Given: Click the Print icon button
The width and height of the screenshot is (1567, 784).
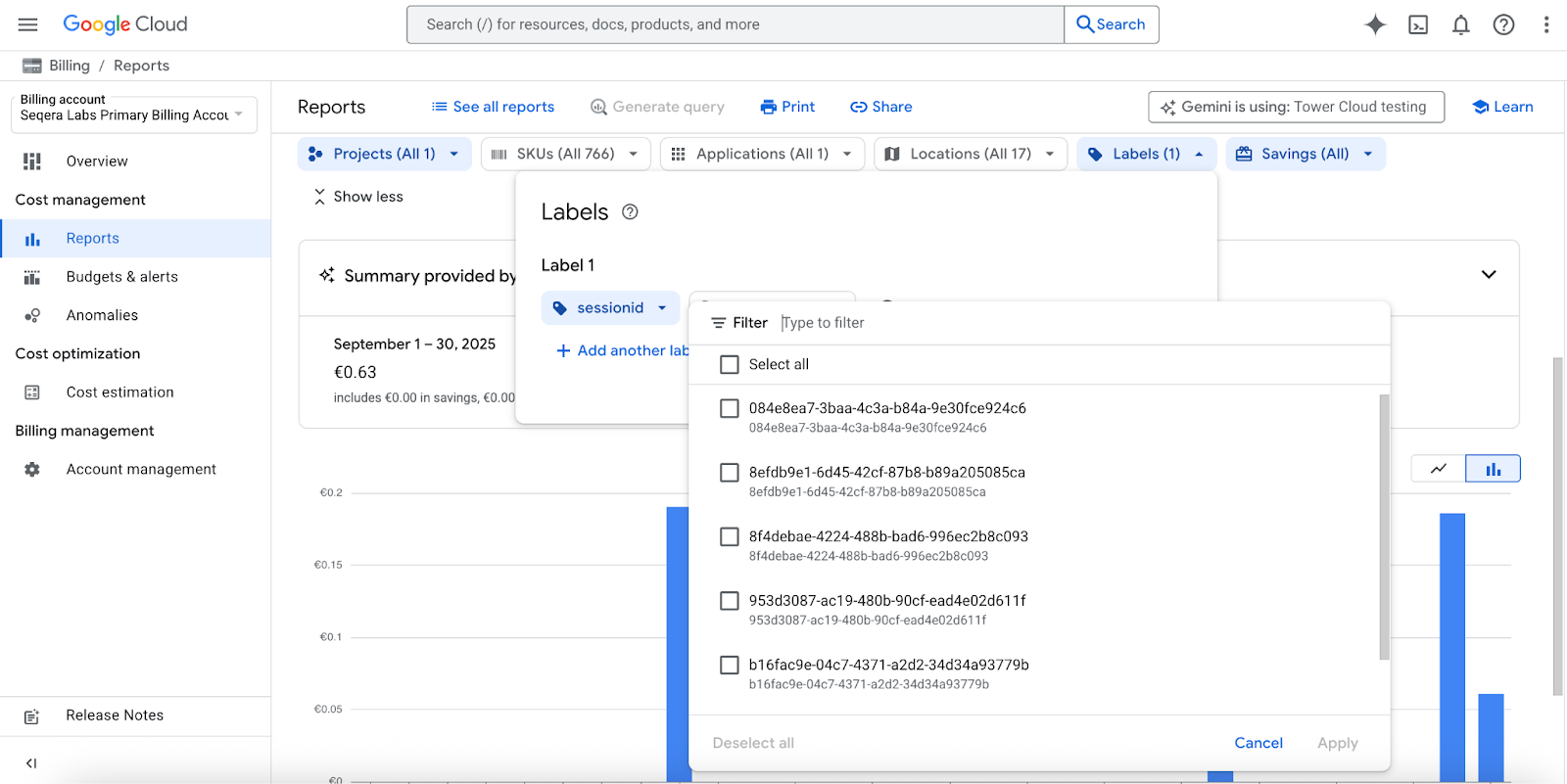Looking at the screenshot, I should pos(788,107).
